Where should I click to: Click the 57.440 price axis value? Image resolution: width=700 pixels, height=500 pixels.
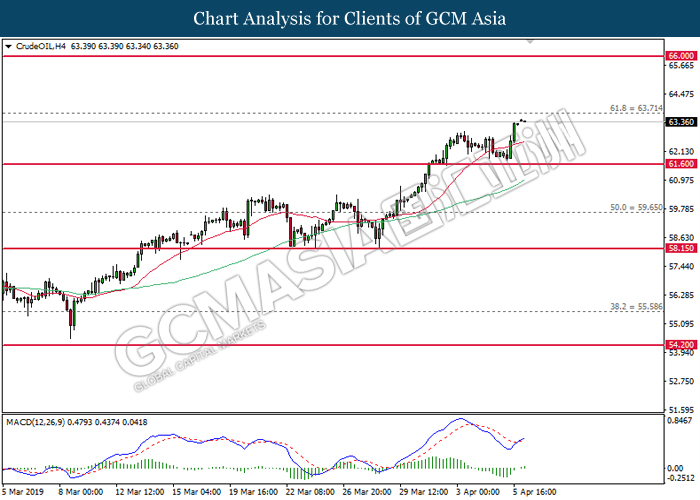[x=681, y=267]
